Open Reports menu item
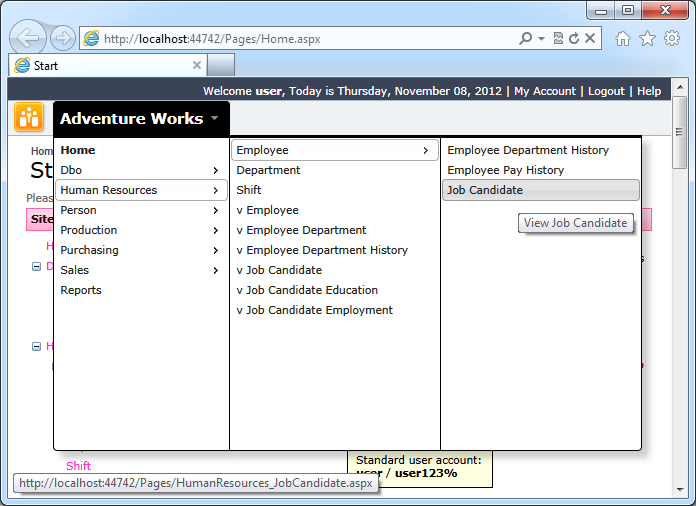 [x=141, y=290]
